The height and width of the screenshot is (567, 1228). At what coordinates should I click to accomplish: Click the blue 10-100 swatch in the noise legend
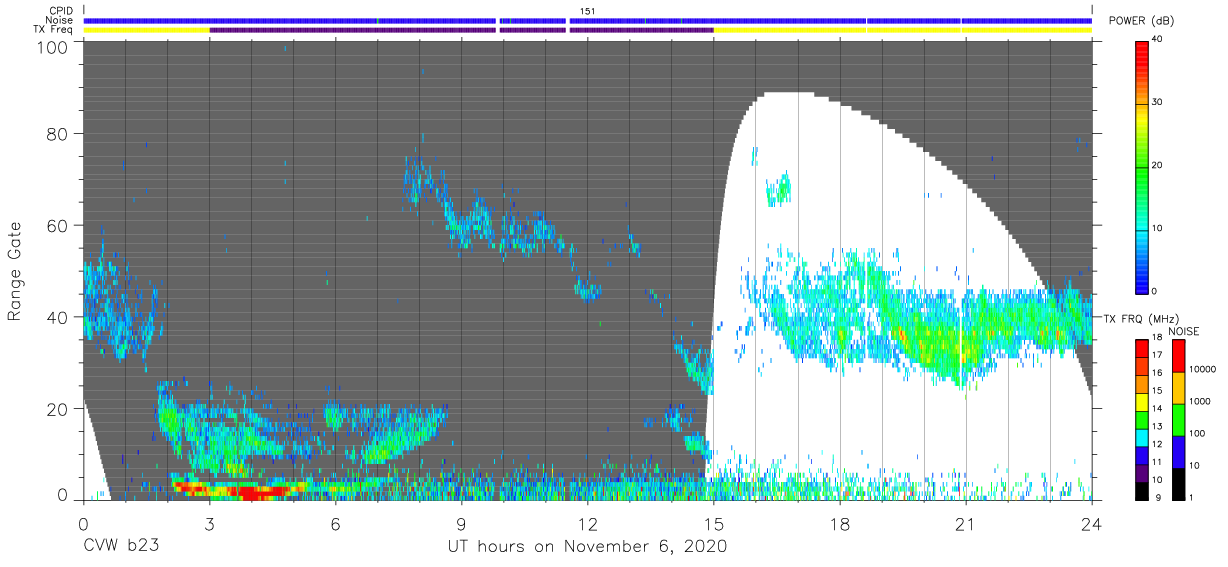pyautogui.click(x=1179, y=450)
